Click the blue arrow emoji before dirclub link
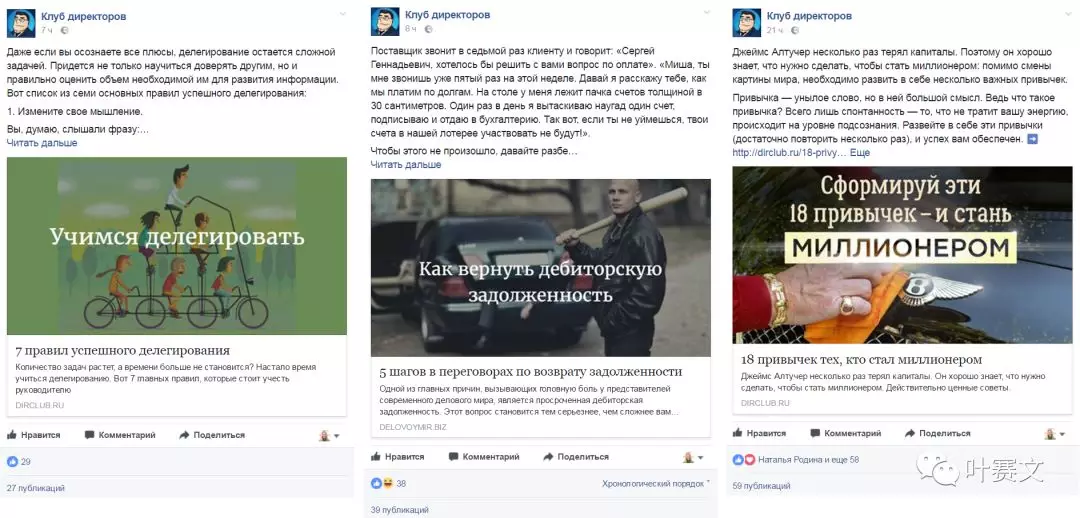This screenshot has height=518, width=1080. point(1032,139)
